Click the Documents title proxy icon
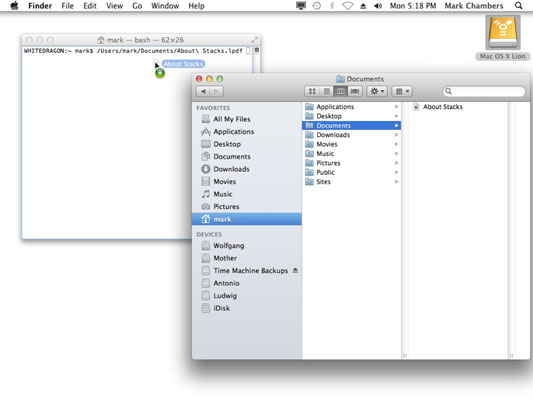 pos(340,79)
